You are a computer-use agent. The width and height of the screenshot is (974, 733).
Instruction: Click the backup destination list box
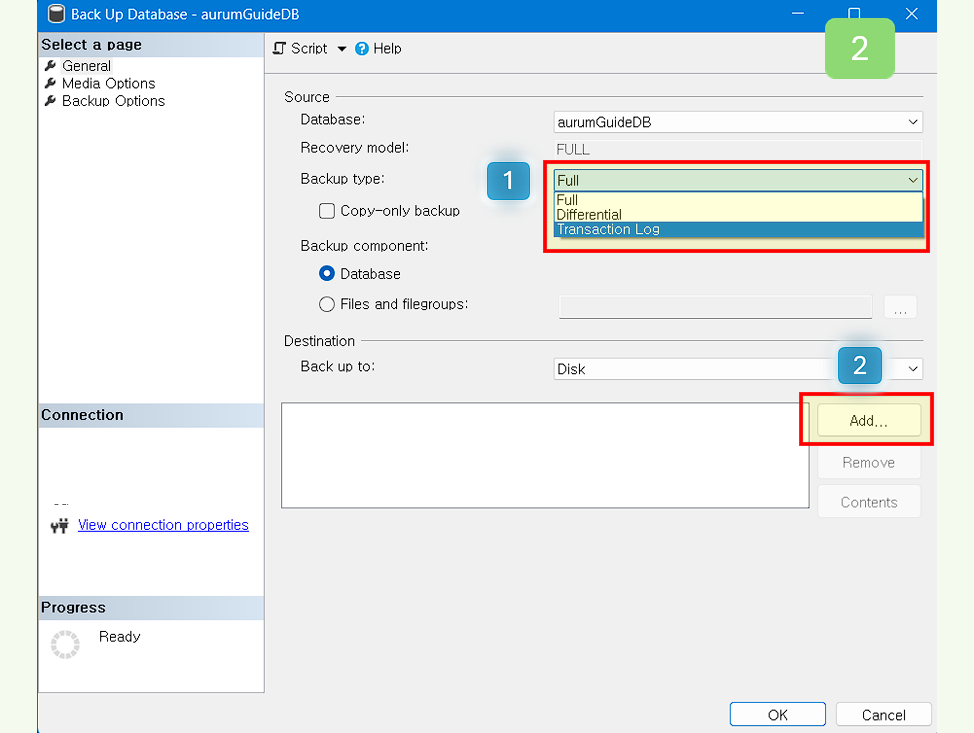545,455
